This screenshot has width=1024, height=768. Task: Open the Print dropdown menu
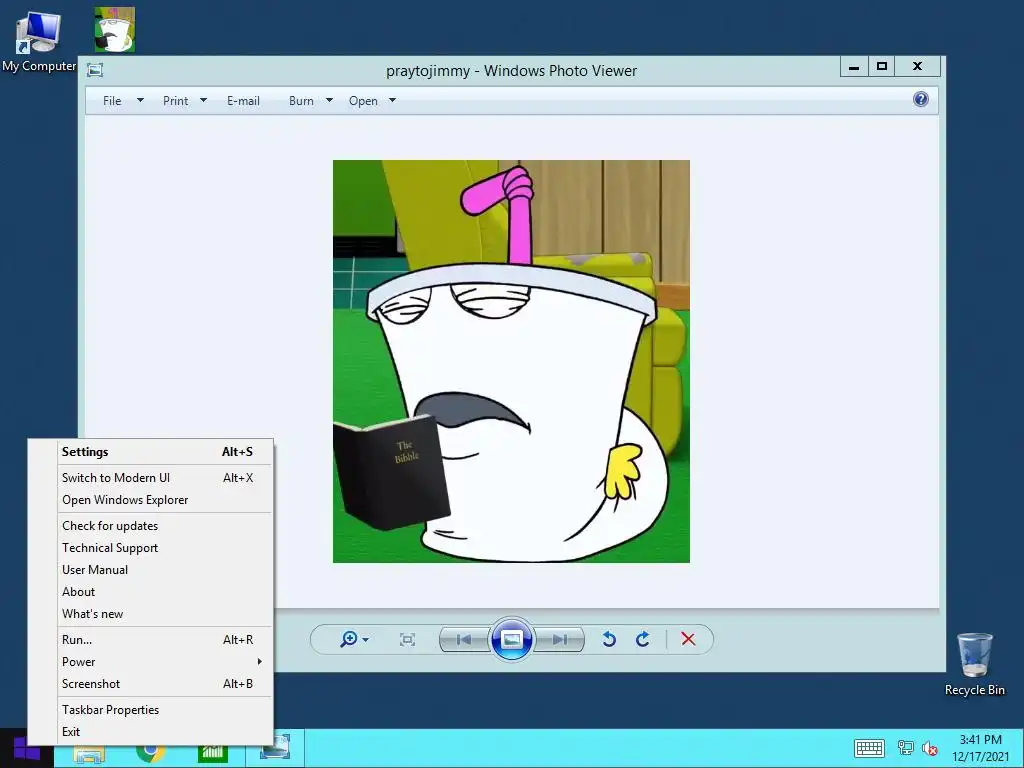click(x=185, y=101)
